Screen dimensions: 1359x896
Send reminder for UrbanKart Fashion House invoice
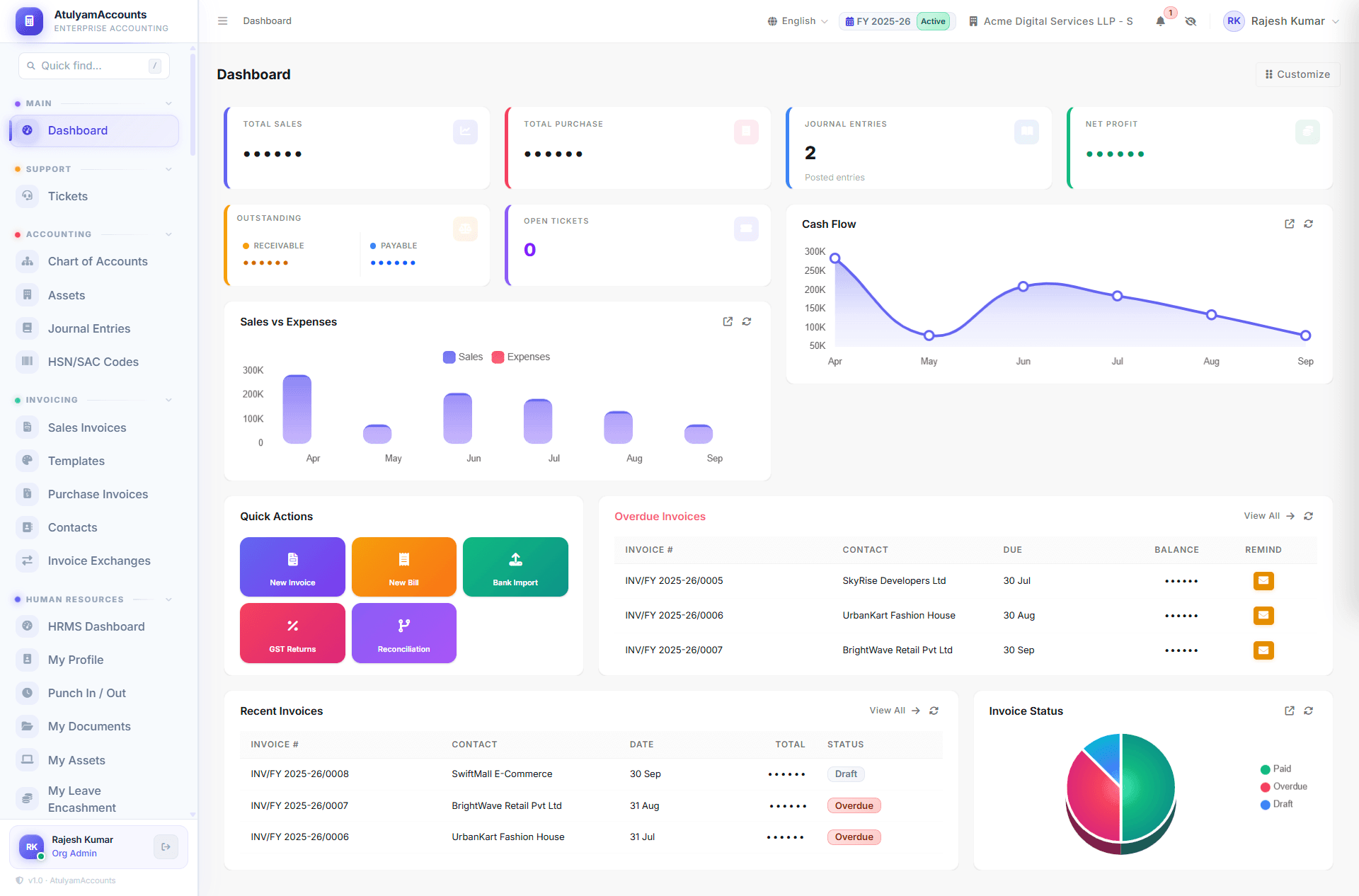1263,616
